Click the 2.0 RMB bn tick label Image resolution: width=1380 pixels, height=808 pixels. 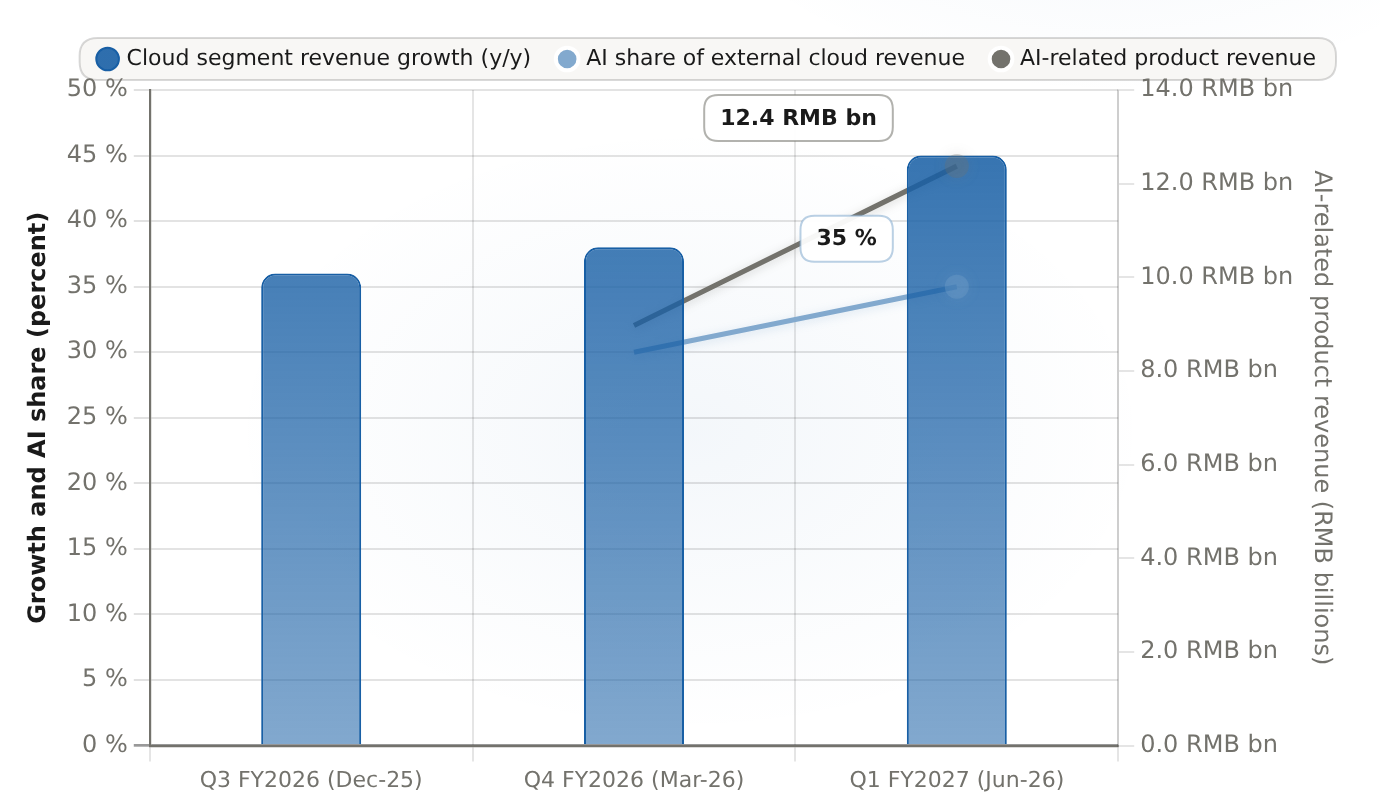click(1210, 651)
